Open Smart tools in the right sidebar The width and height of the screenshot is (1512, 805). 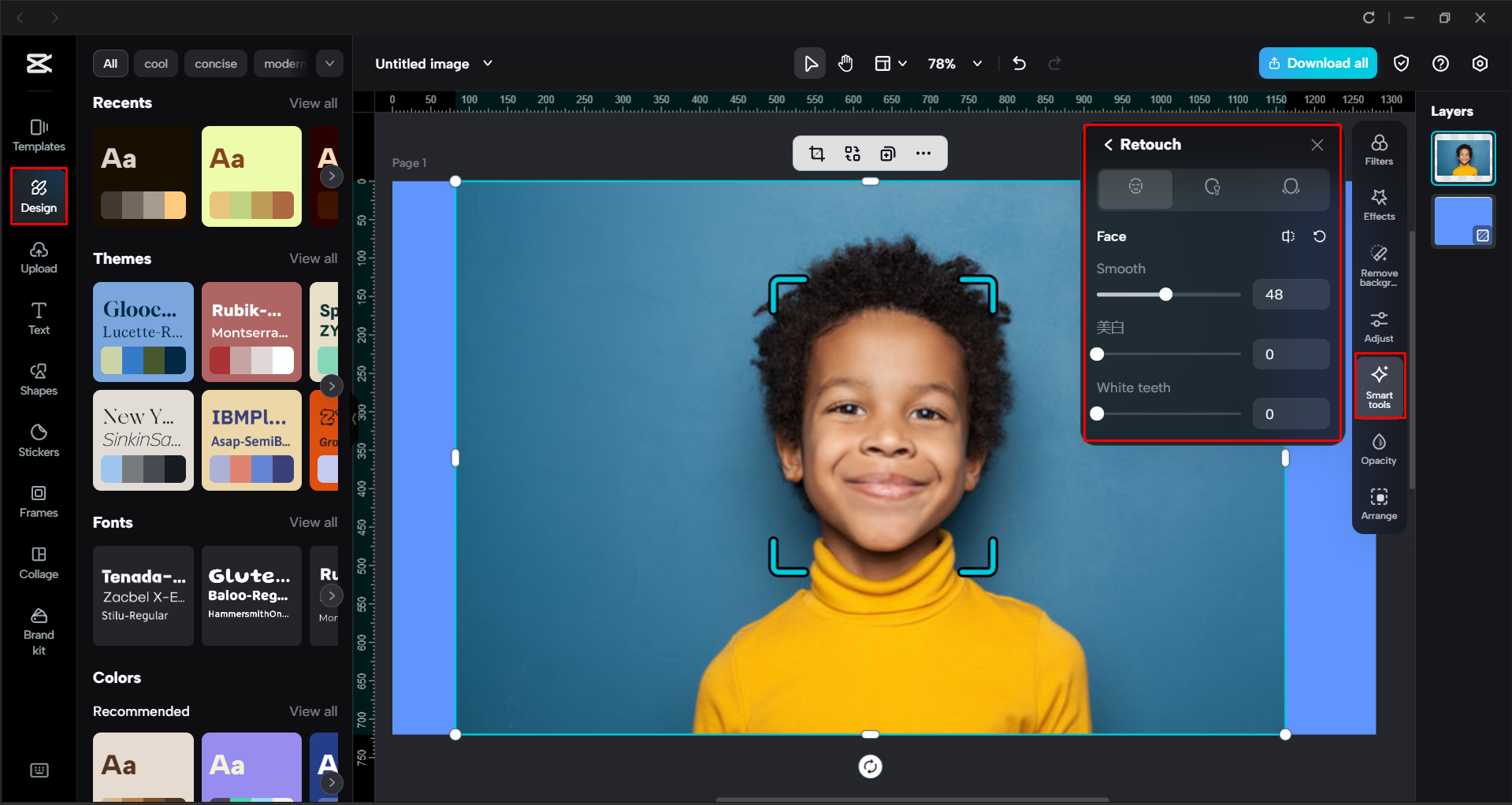[1379, 386]
